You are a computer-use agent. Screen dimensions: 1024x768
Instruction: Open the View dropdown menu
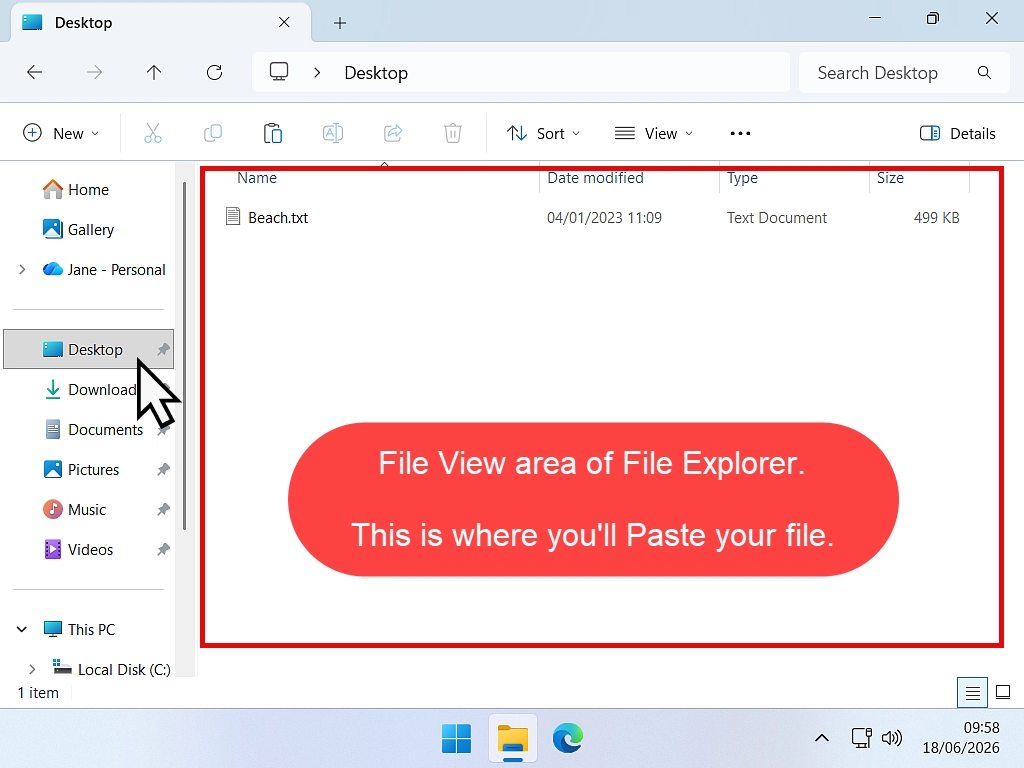tap(653, 133)
